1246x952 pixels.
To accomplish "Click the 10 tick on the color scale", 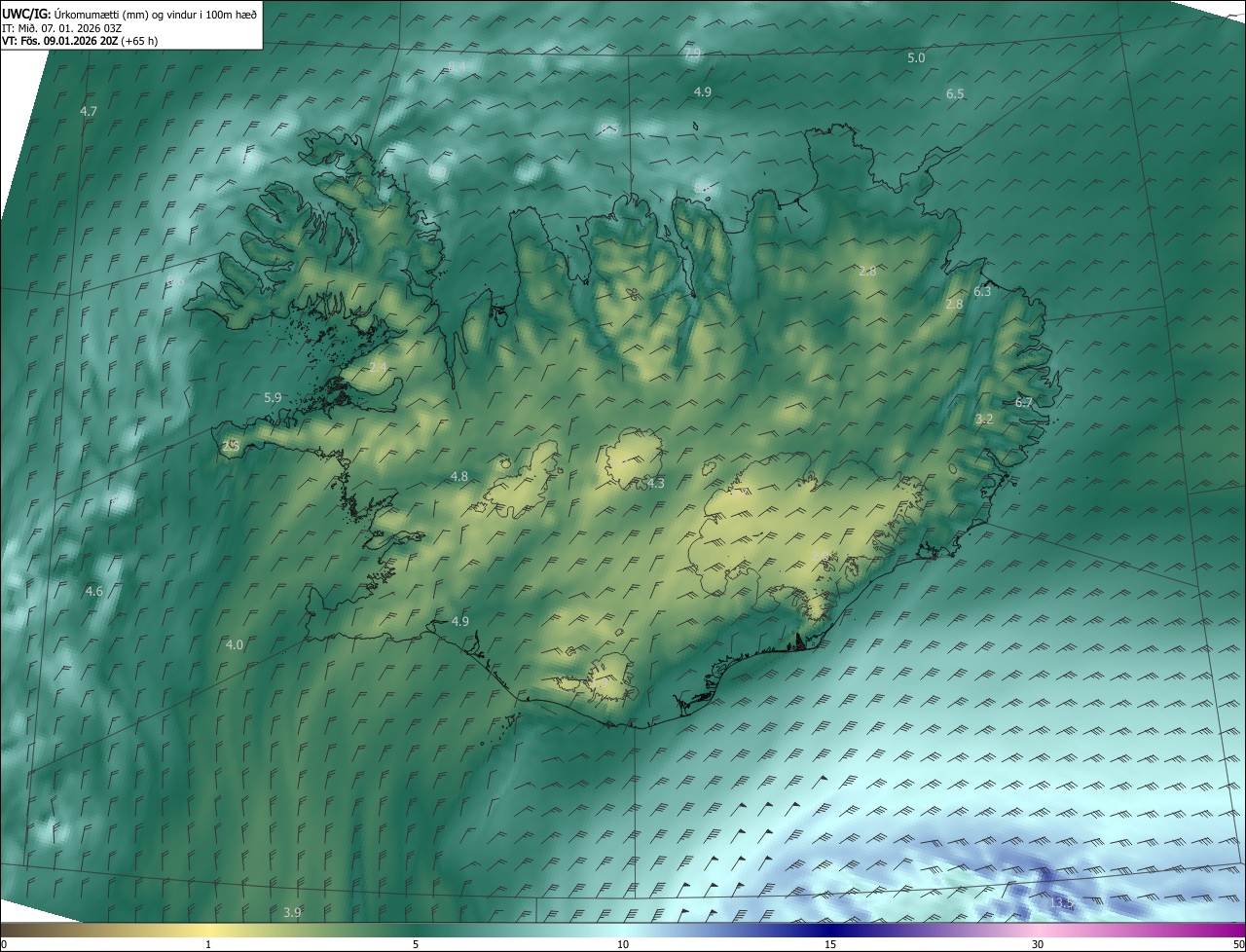I will [x=623, y=944].
